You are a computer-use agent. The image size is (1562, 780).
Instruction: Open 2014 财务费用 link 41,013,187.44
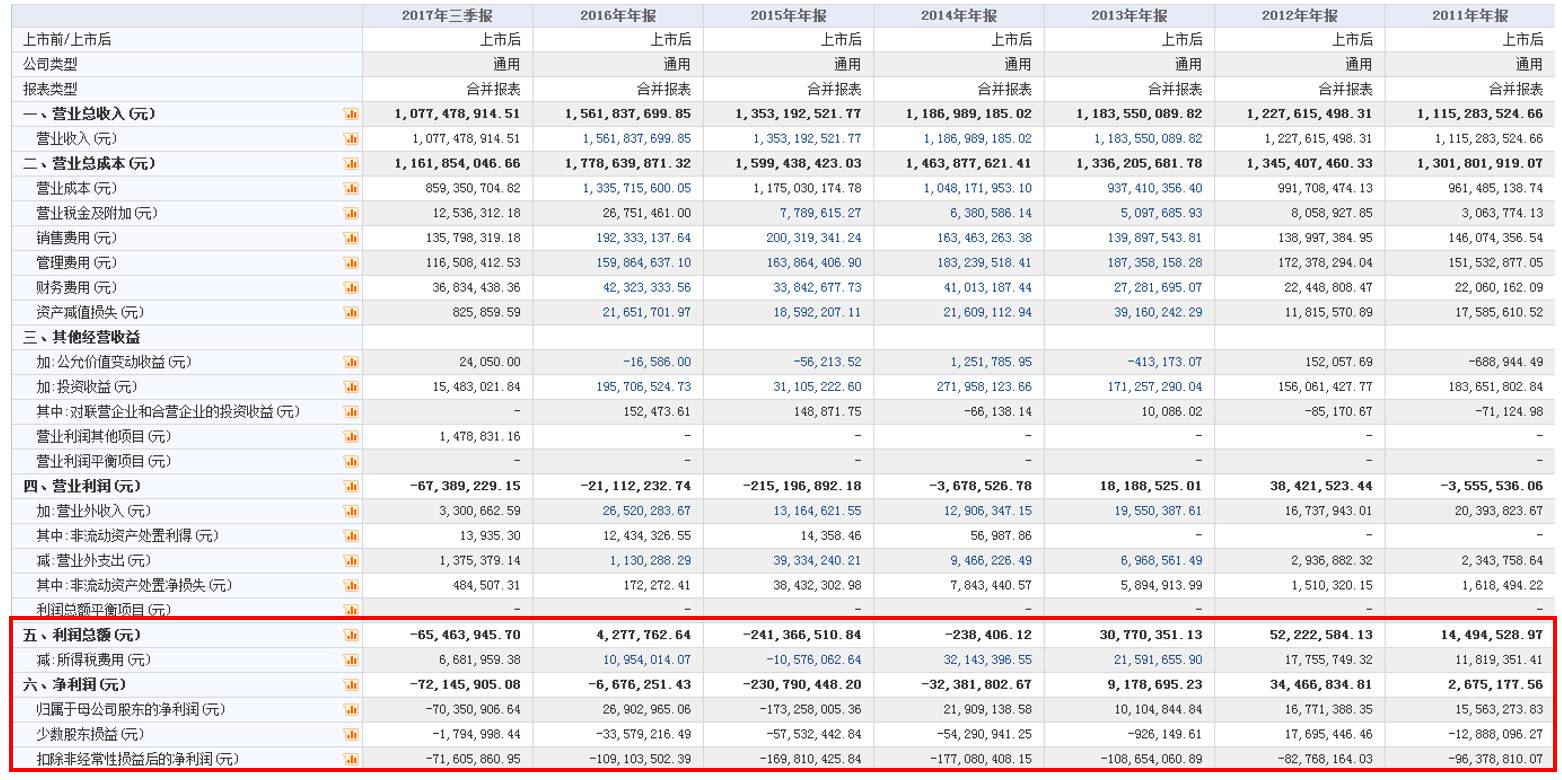click(x=988, y=288)
